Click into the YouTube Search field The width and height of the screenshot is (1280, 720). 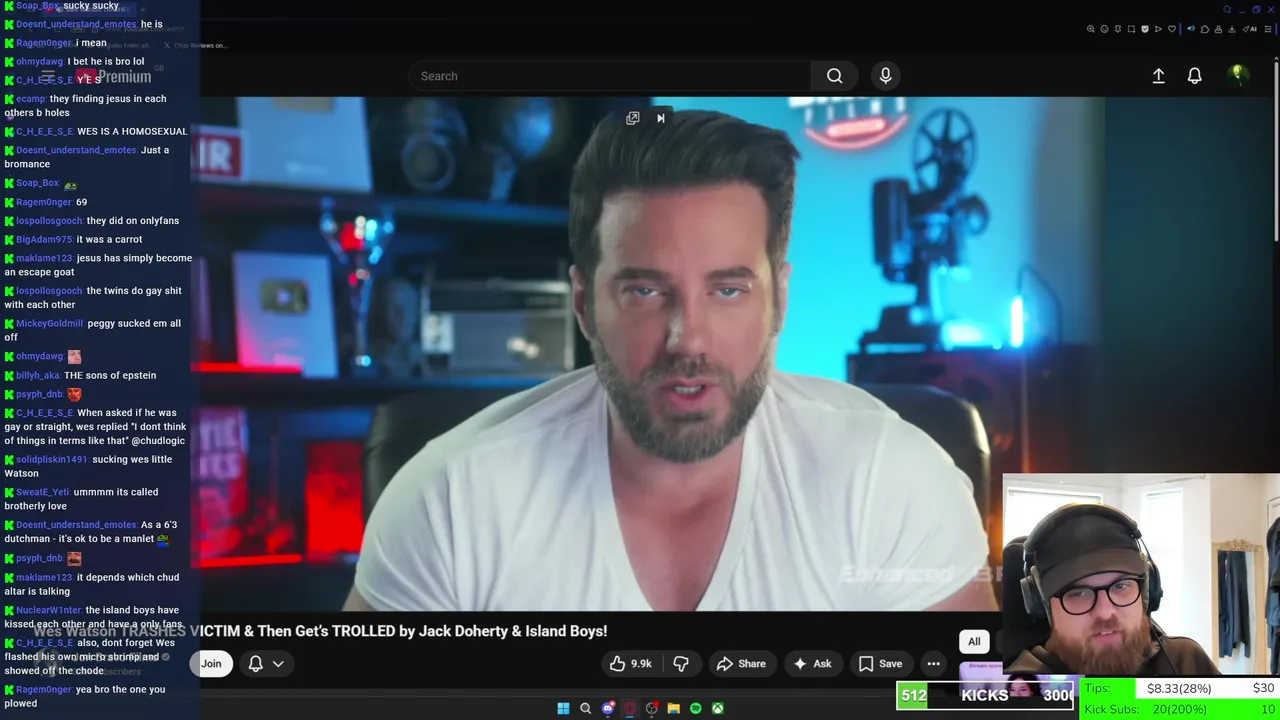point(610,76)
